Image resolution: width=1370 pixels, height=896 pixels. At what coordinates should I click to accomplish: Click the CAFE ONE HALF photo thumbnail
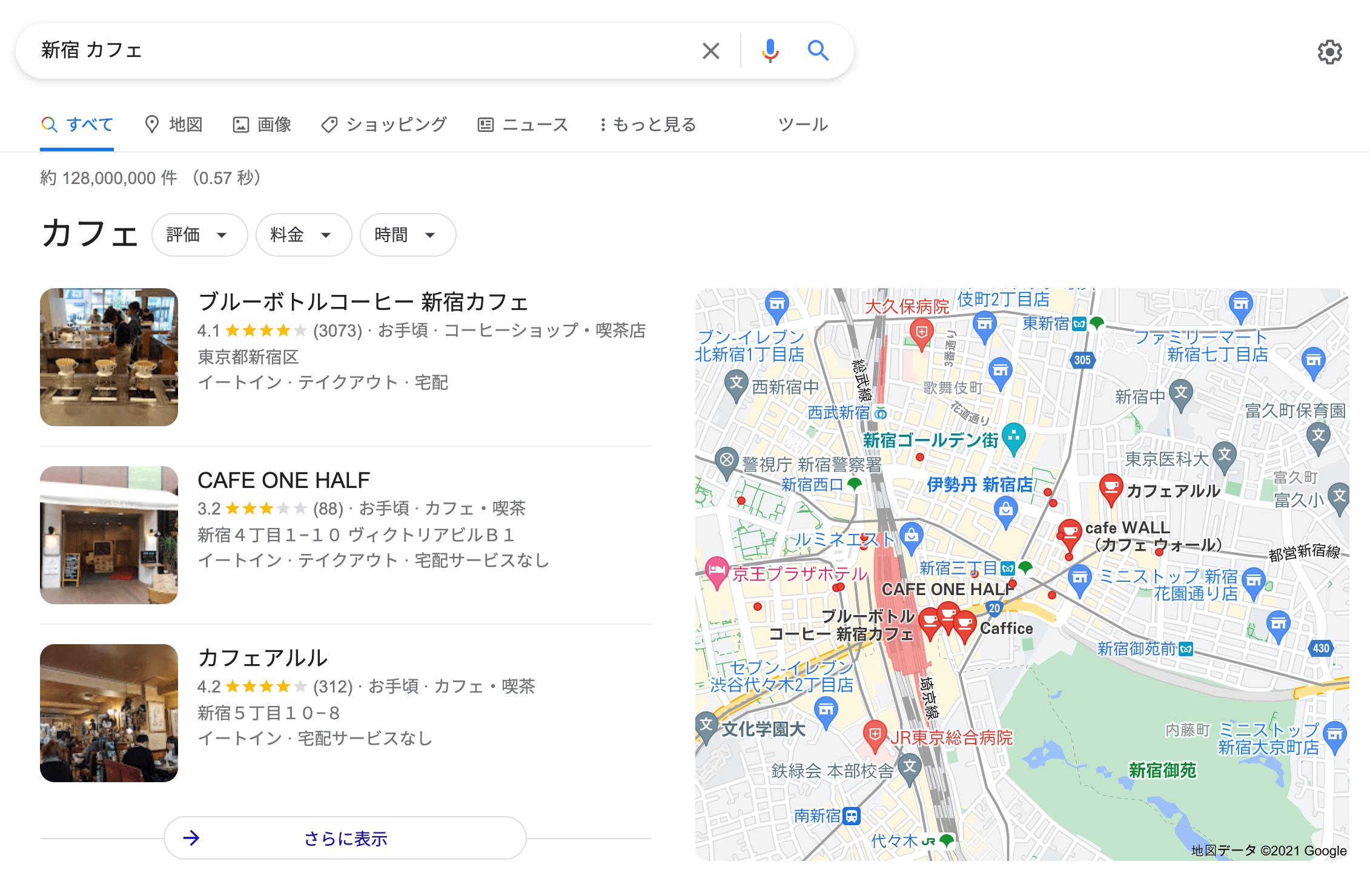click(x=109, y=535)
